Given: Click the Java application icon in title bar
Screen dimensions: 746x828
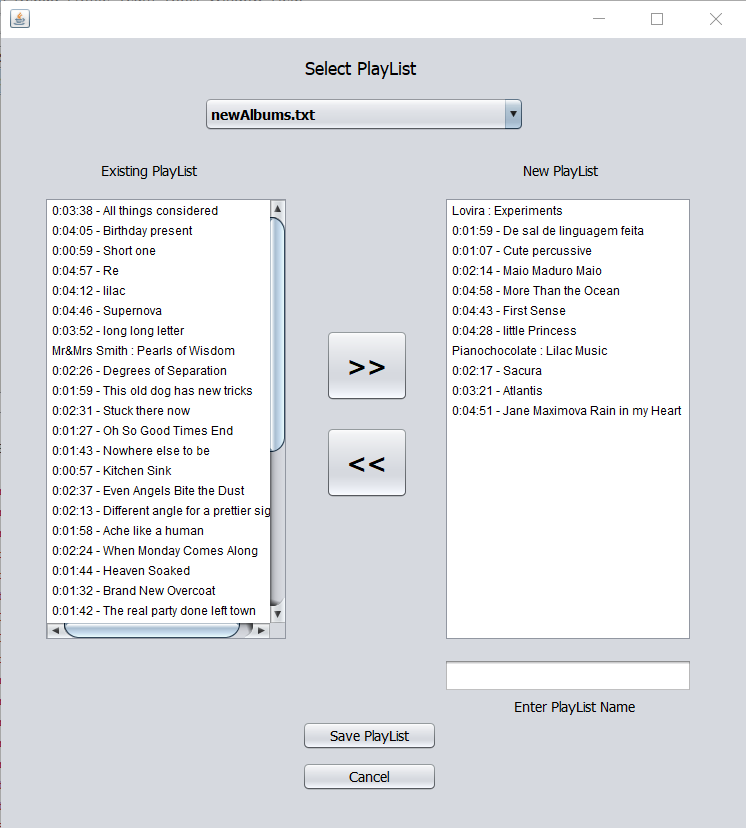Looking at the screenshot, I should (x=20, y=19).
